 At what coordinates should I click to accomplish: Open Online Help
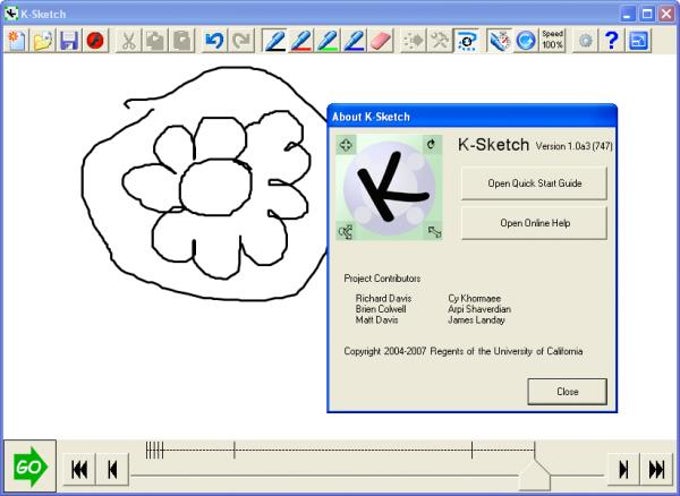534,223
